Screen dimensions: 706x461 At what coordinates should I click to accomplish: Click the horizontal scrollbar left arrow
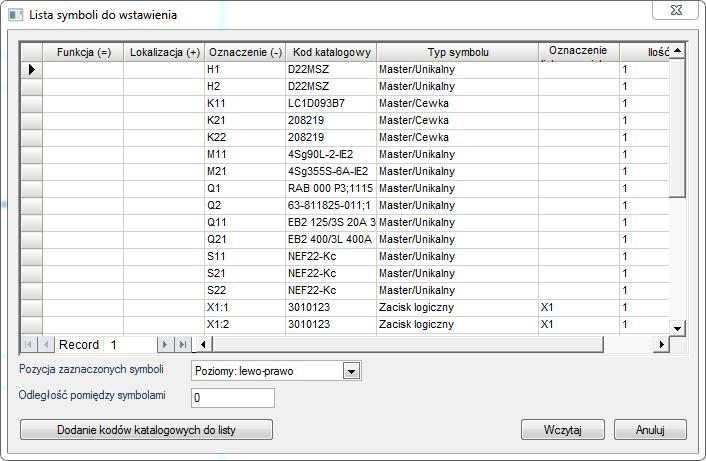(x=203, y=345)
